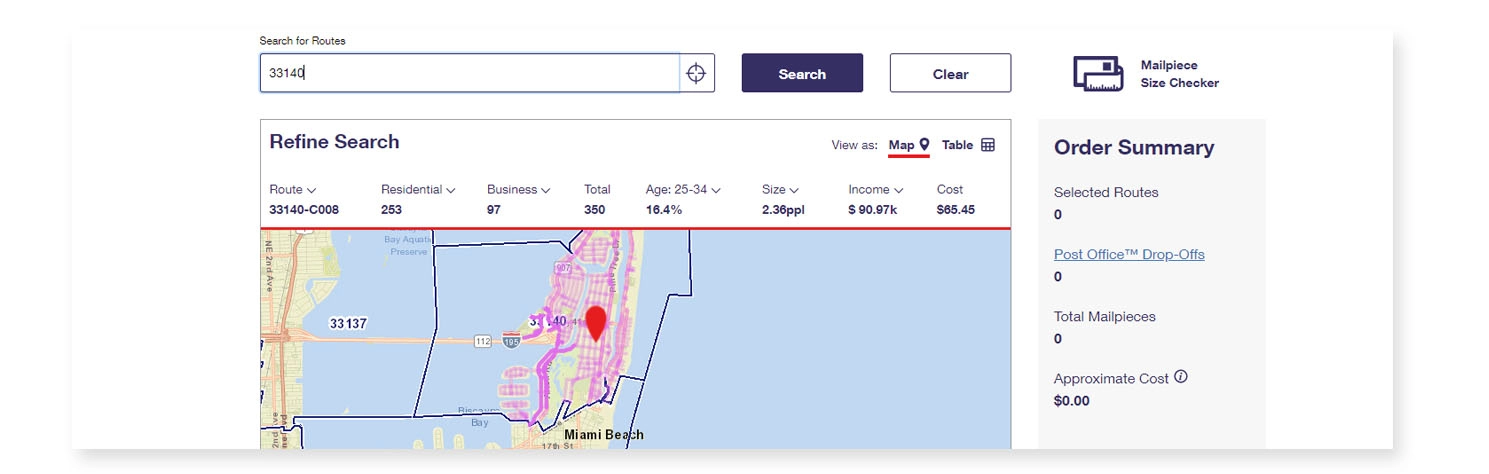Click the locate-me crosshair icon
Viewport: 1489px width, 474px height.
point(697,73)
